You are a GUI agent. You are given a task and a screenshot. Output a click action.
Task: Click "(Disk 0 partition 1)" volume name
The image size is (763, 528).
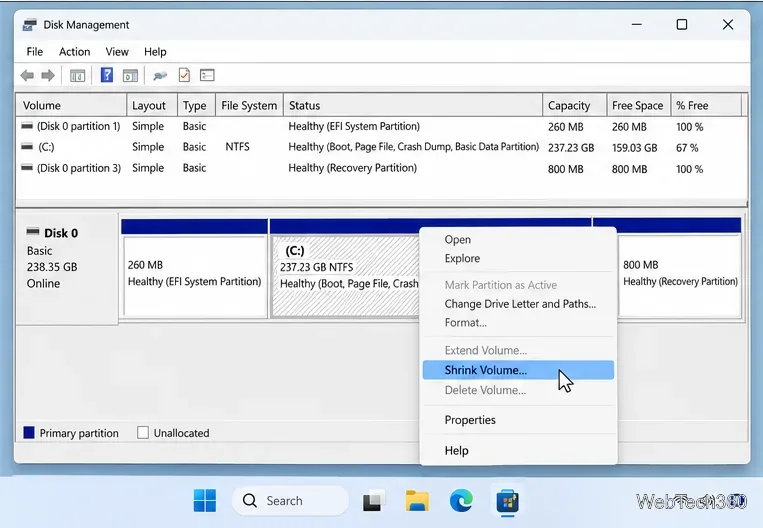pos(78,127)
